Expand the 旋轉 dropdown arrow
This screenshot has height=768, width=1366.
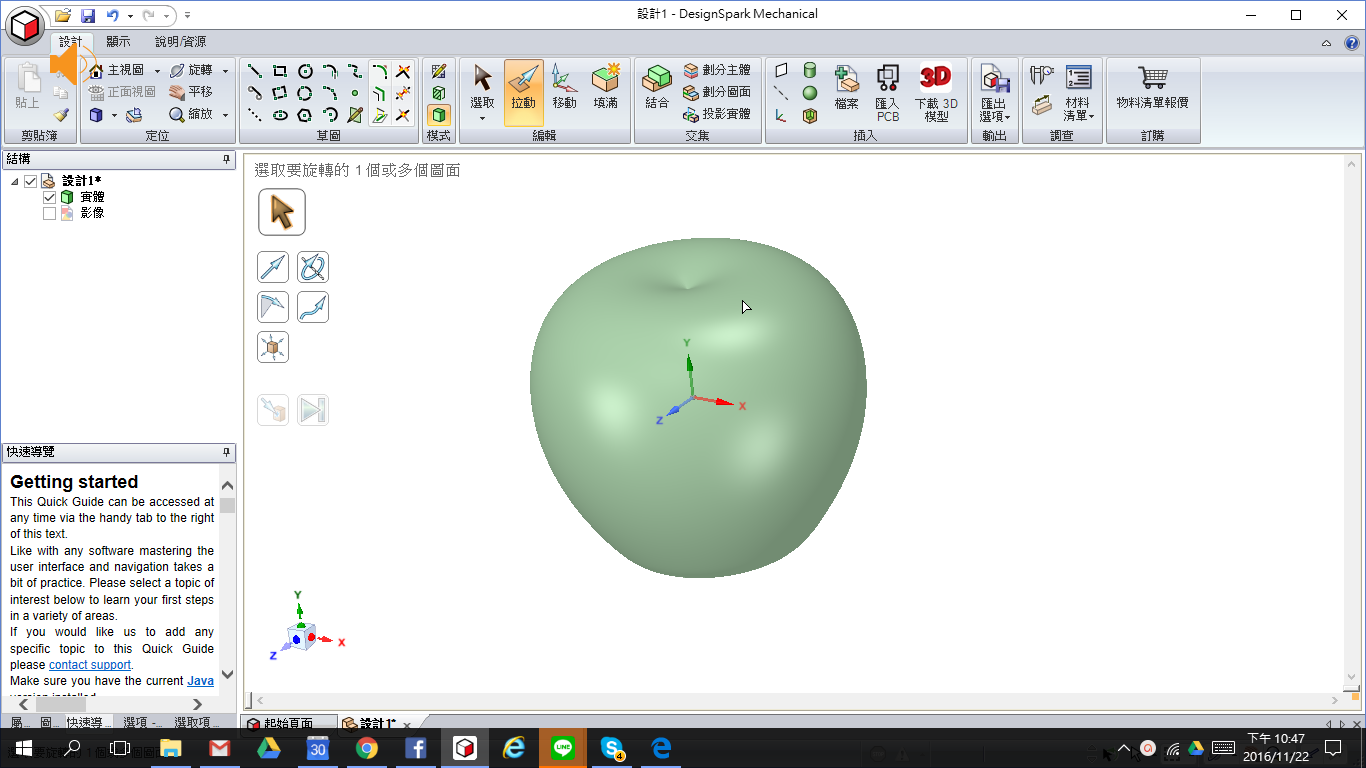click(225, 71)
